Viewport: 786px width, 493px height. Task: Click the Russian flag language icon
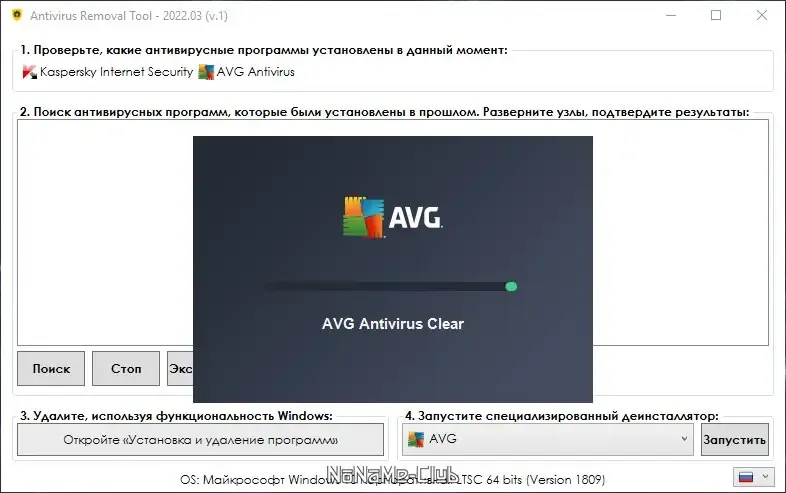pos(746,477)
